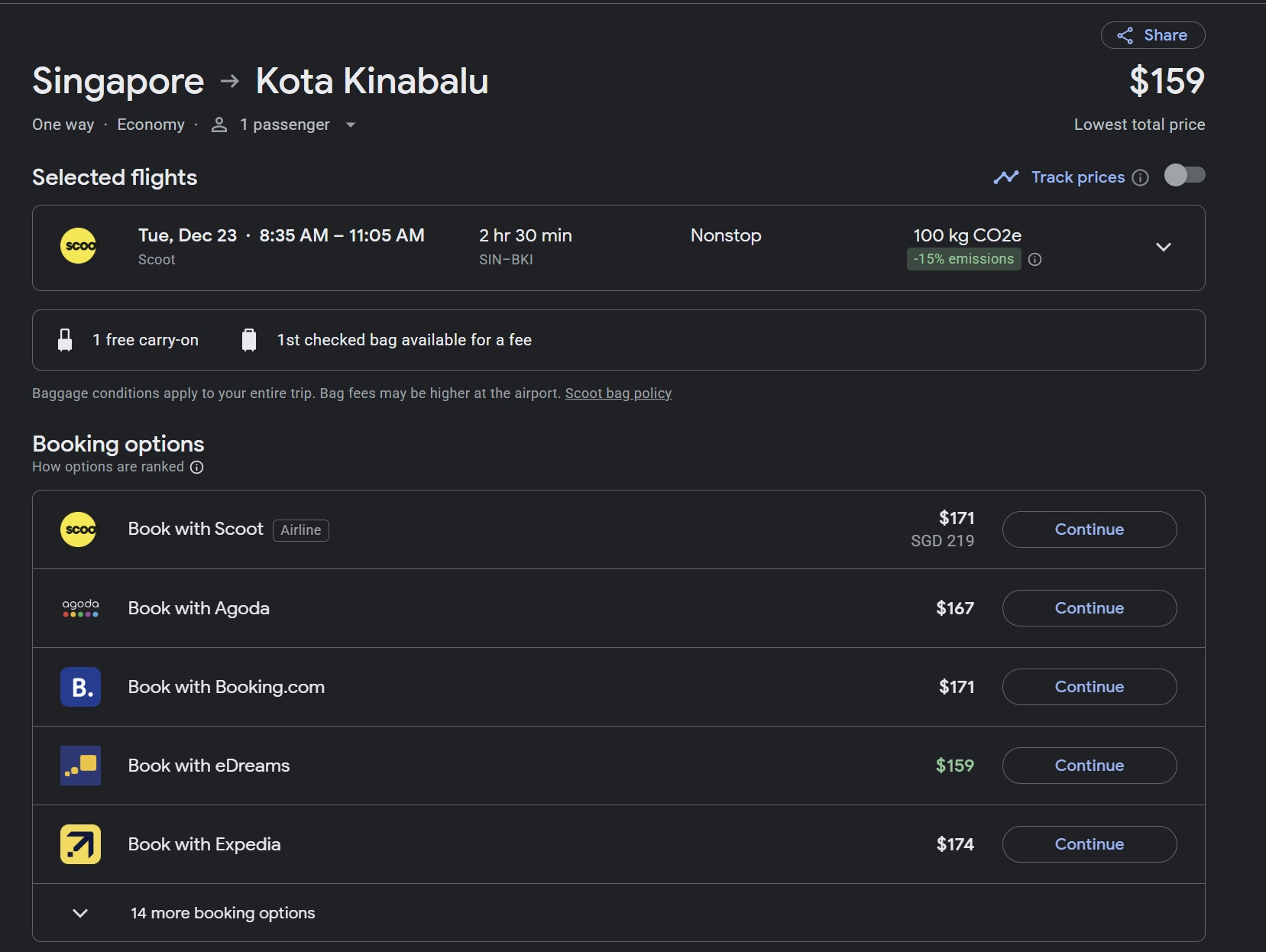This screenshot has height=952, width=1266.
Task: Click the Scoot logo in selected flight
Action: [x=79, y=246]
